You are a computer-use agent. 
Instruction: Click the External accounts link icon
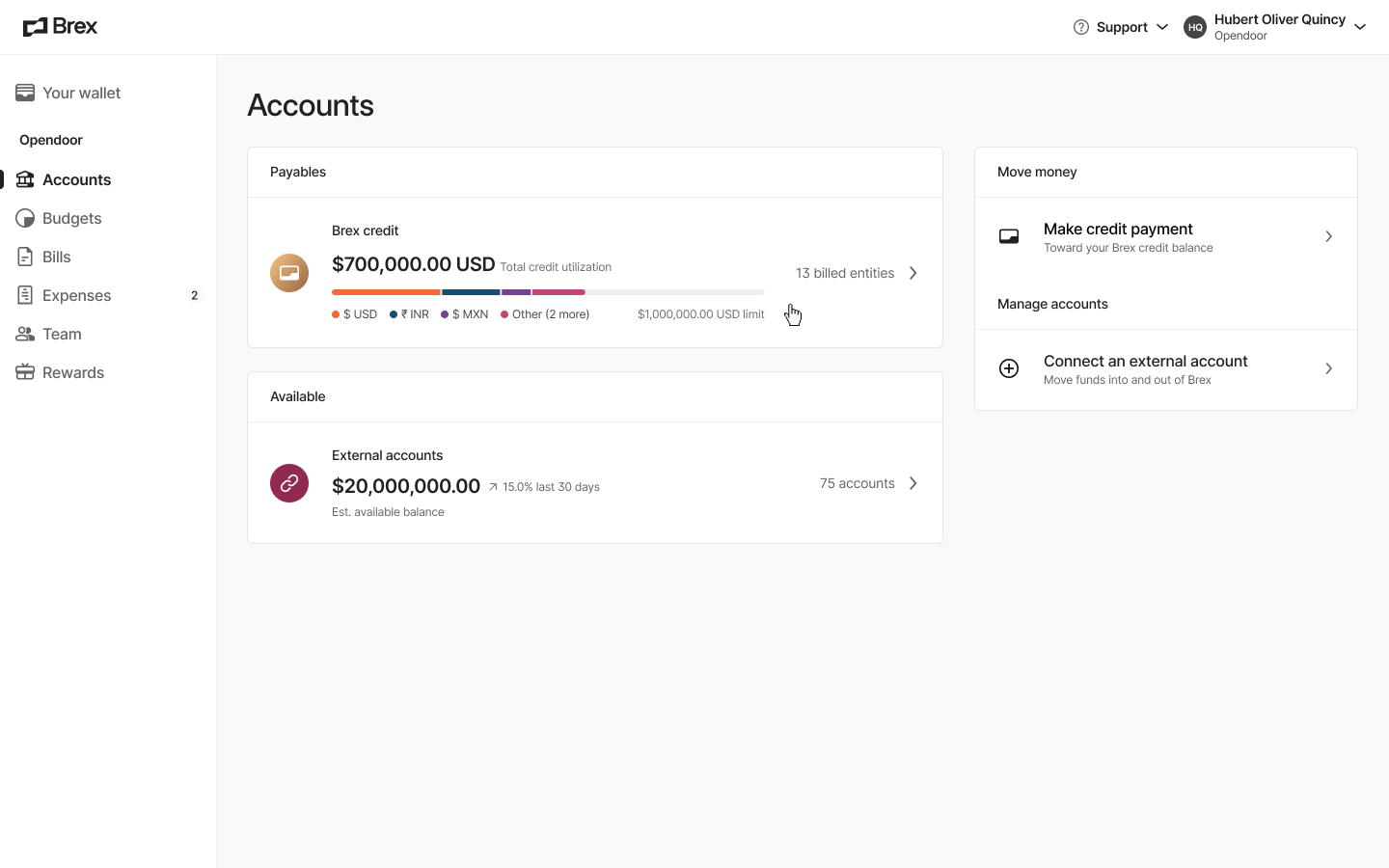click(x=289, y=483)
